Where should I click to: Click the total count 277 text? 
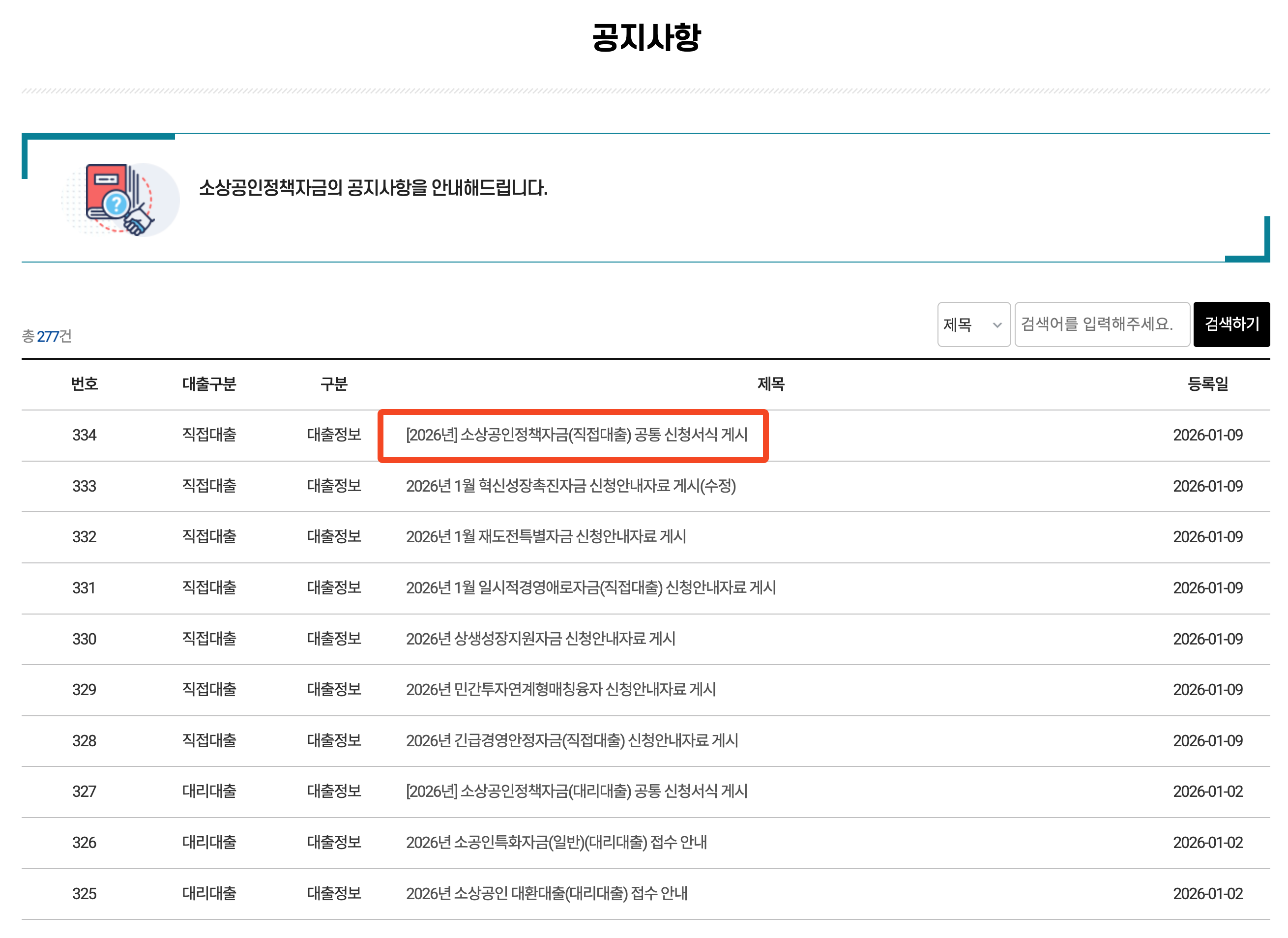(x=47, y=336)
